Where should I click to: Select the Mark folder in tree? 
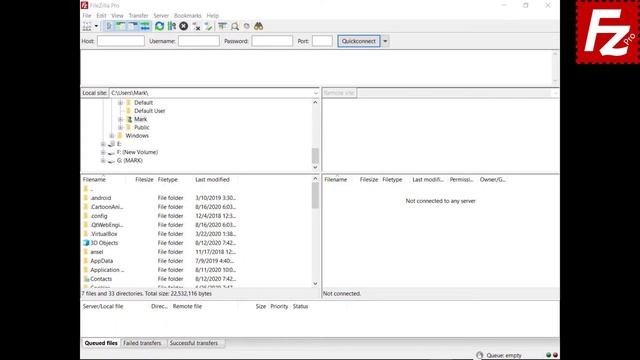(x=140, y=119)
